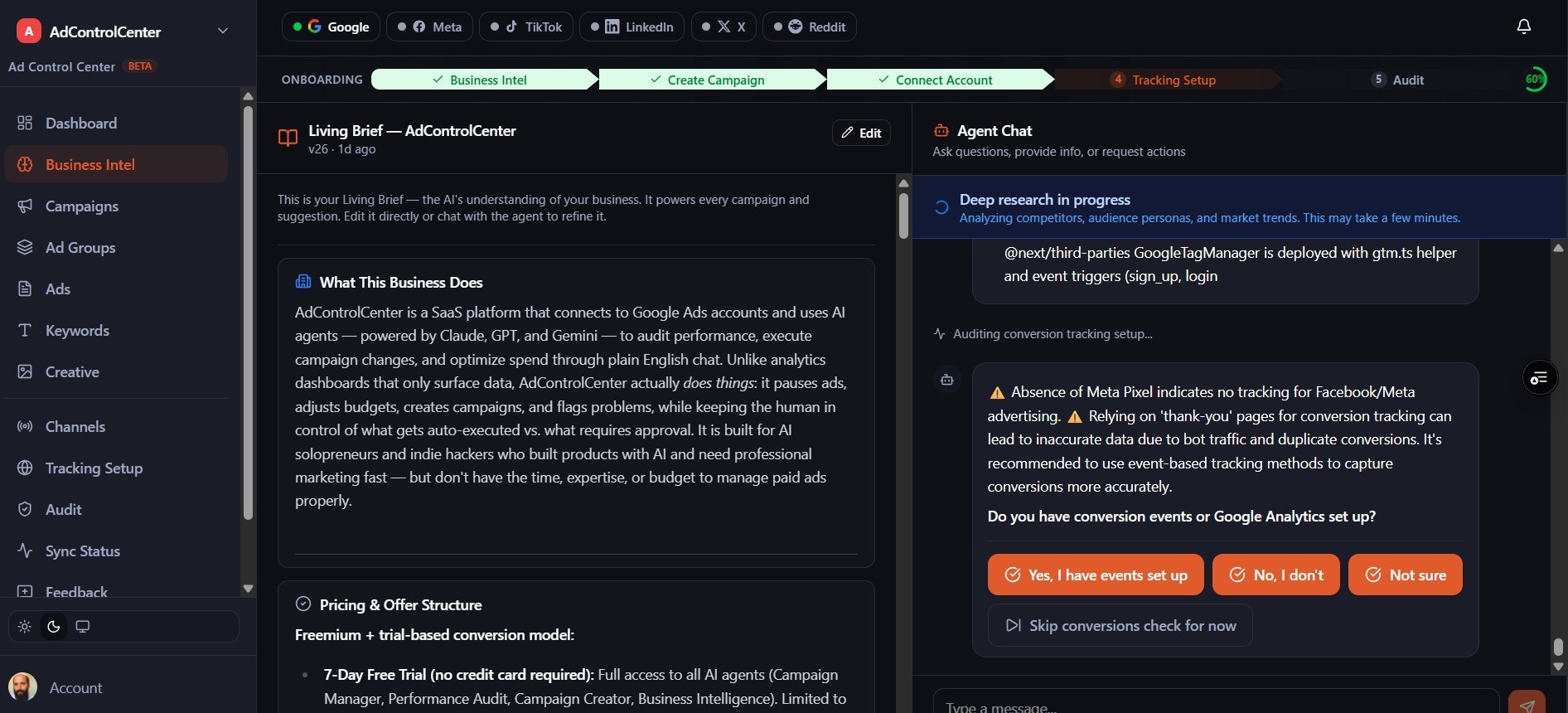Select the TikTok platform tab
This screenshot has width=1568, height=713.
point(526,27)
